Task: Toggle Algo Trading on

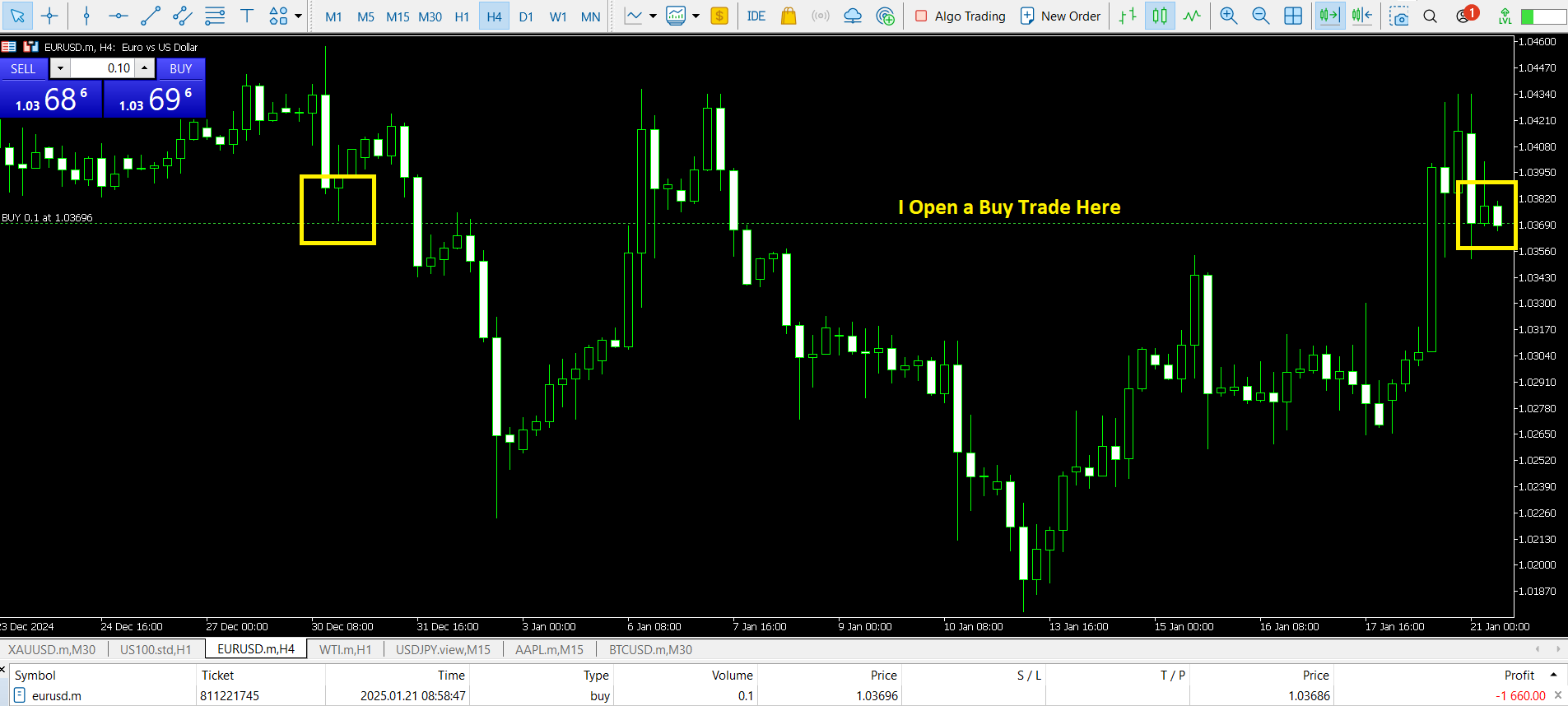Action: coord(960,16)
